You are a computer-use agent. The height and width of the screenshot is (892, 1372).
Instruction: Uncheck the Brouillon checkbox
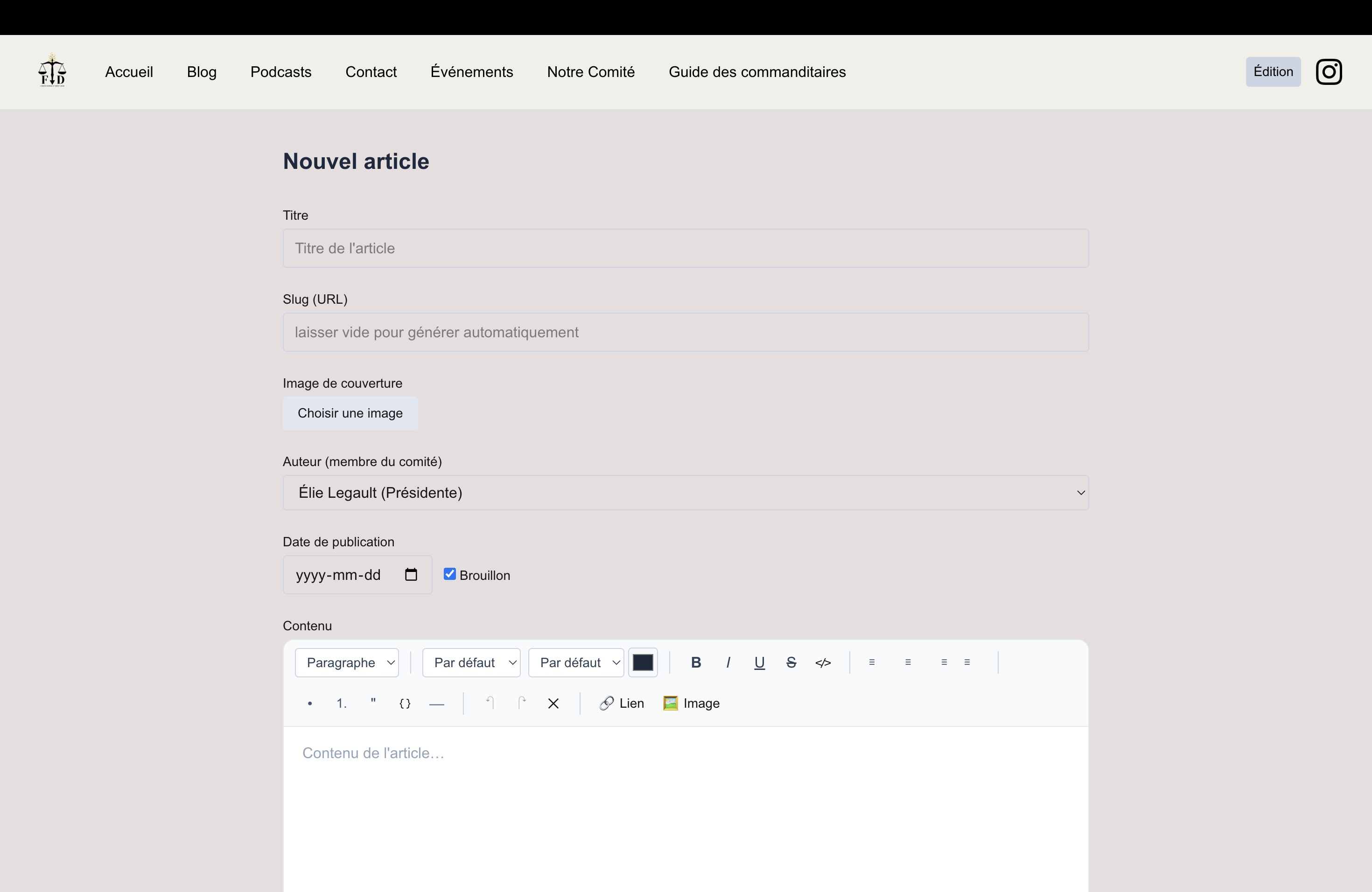click(450, 574)
